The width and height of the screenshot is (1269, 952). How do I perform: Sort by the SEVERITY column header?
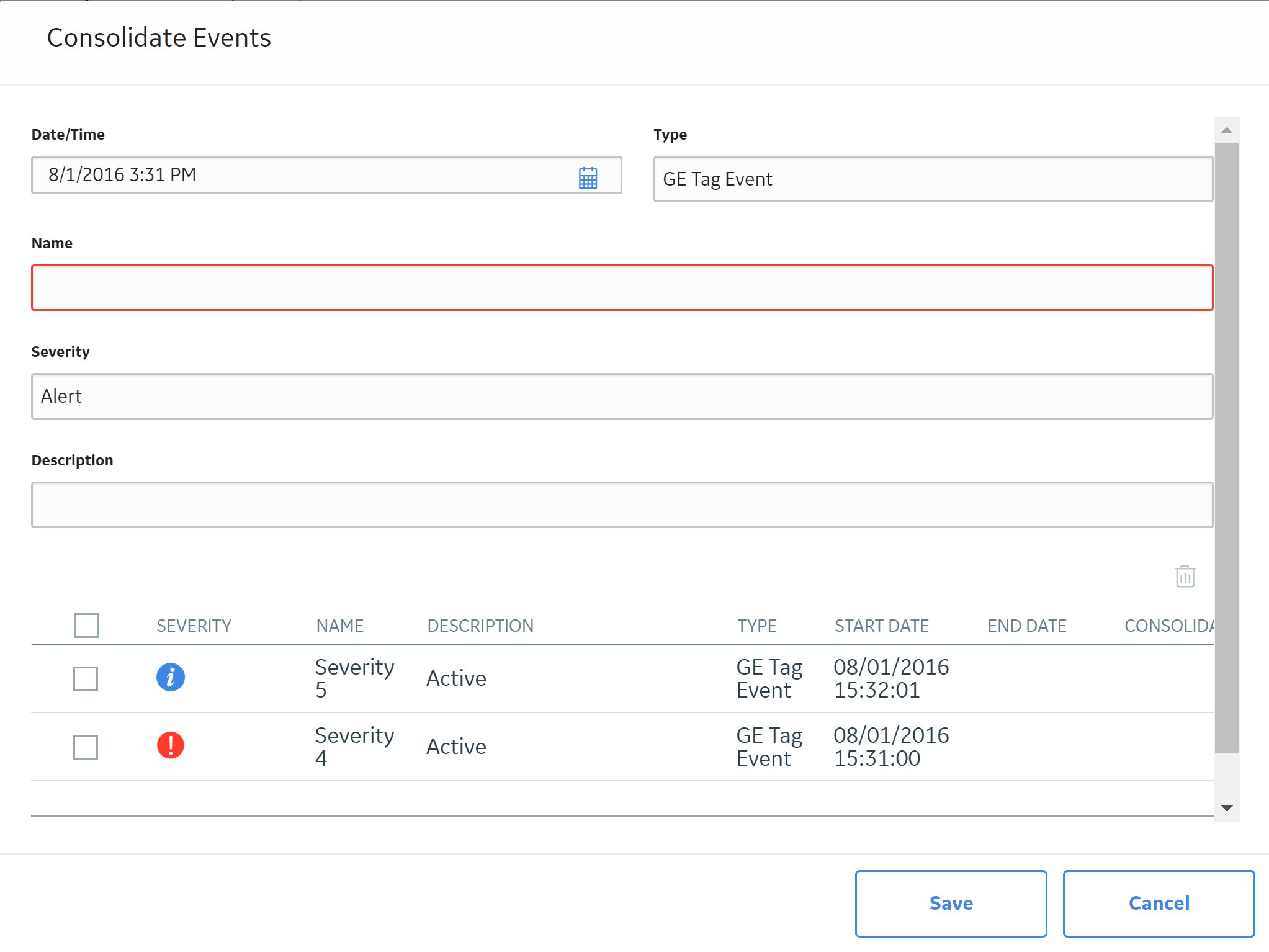194,626
